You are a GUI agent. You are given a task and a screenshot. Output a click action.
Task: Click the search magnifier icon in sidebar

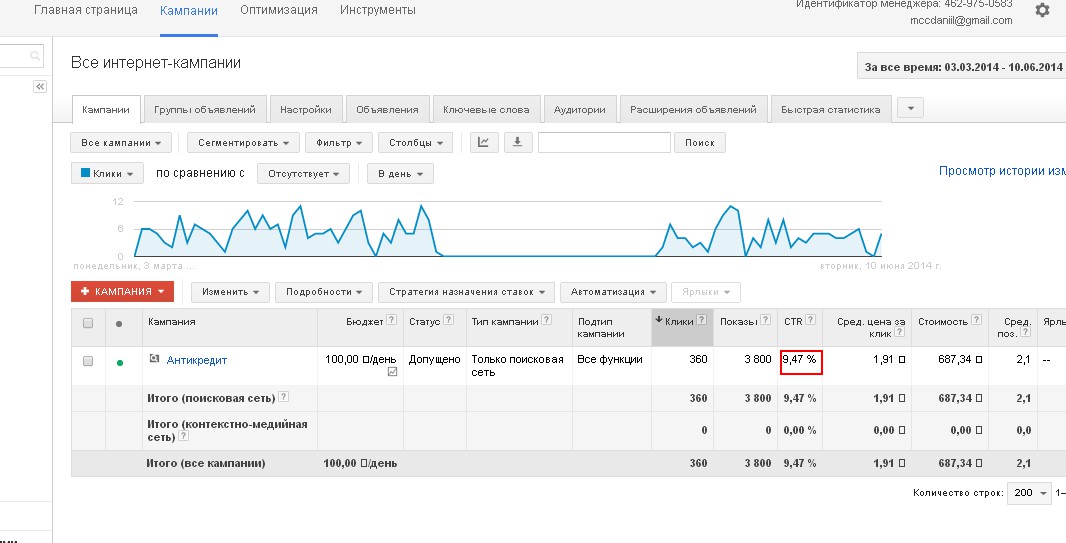[35, 56]
